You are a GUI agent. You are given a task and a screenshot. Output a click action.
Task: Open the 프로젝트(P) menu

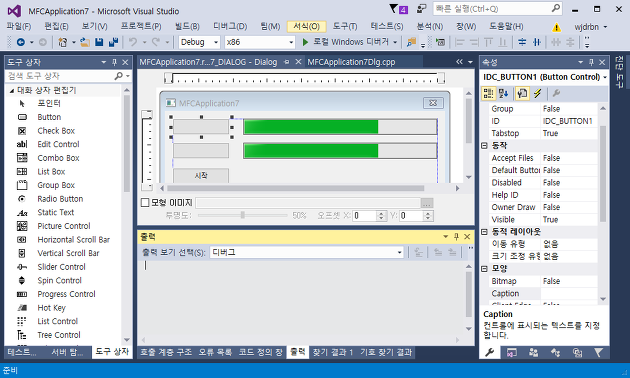[x=141, y=27]
